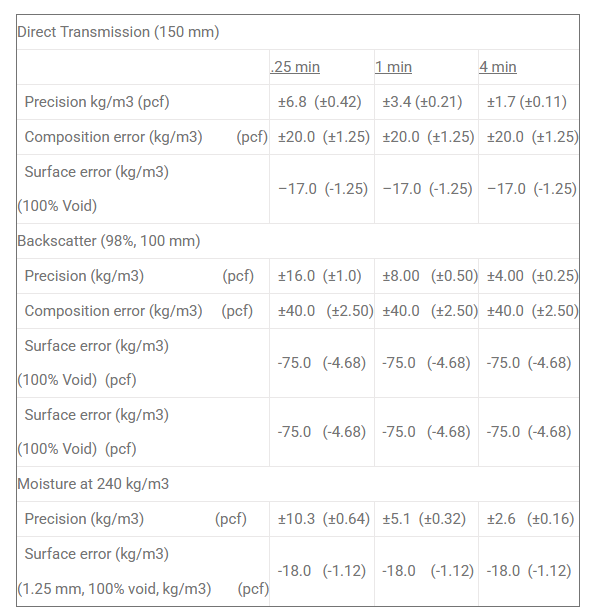The image size is (607, 608).
Task: Select the "Direct Transmission (150 mm)" section heading
Action: pos(118,32)
